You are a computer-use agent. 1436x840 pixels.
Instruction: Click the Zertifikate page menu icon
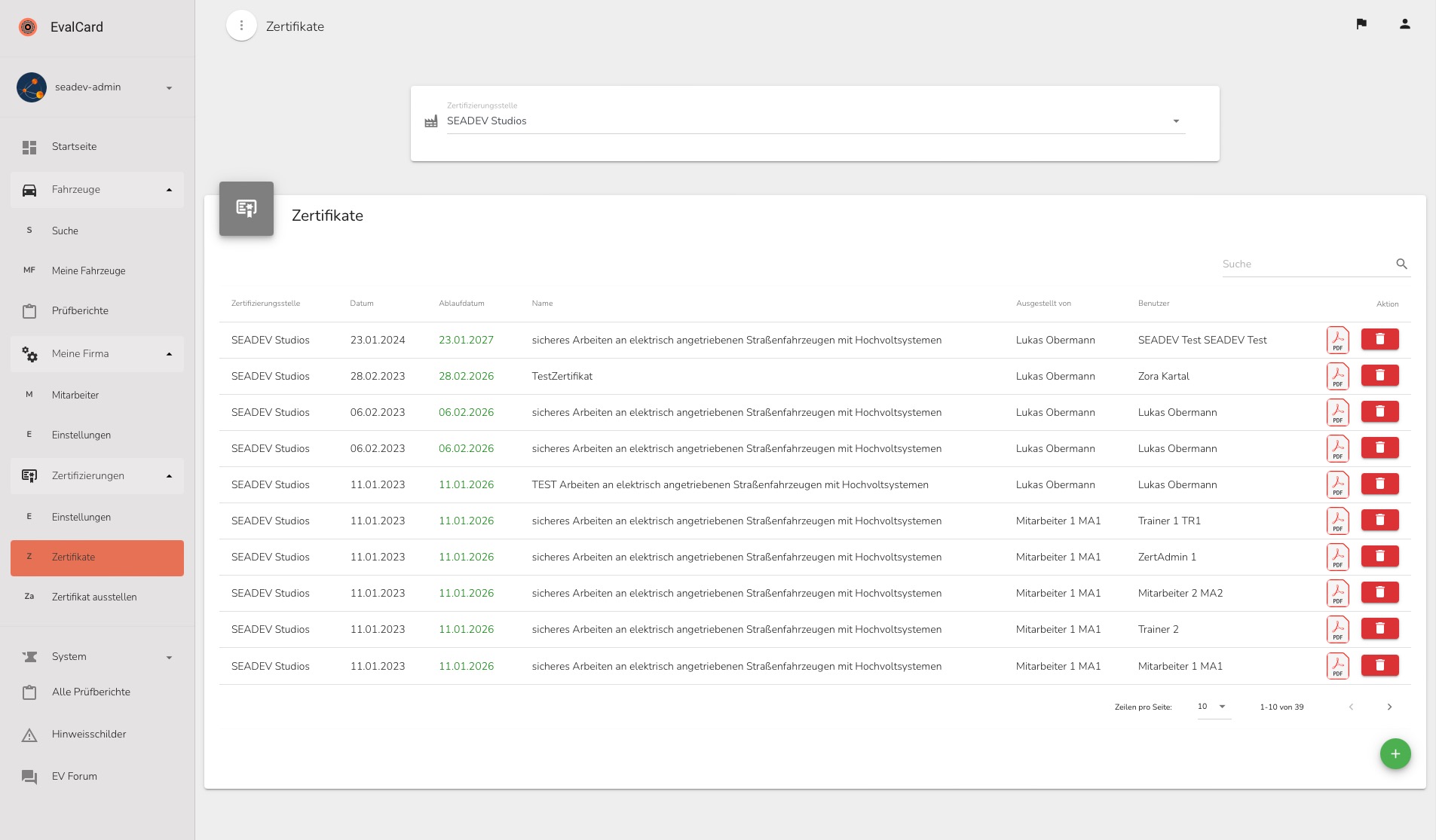coord(241,25)
